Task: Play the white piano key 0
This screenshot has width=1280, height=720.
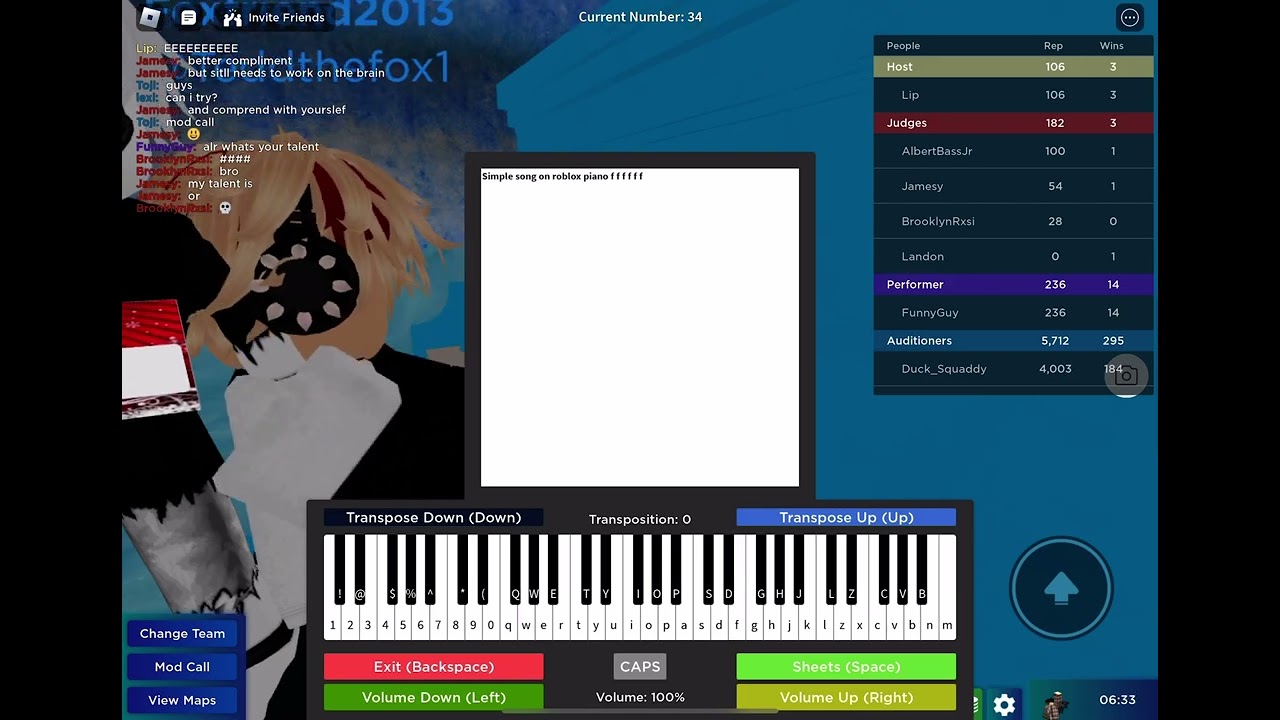Action: click(x=490, y=625)
